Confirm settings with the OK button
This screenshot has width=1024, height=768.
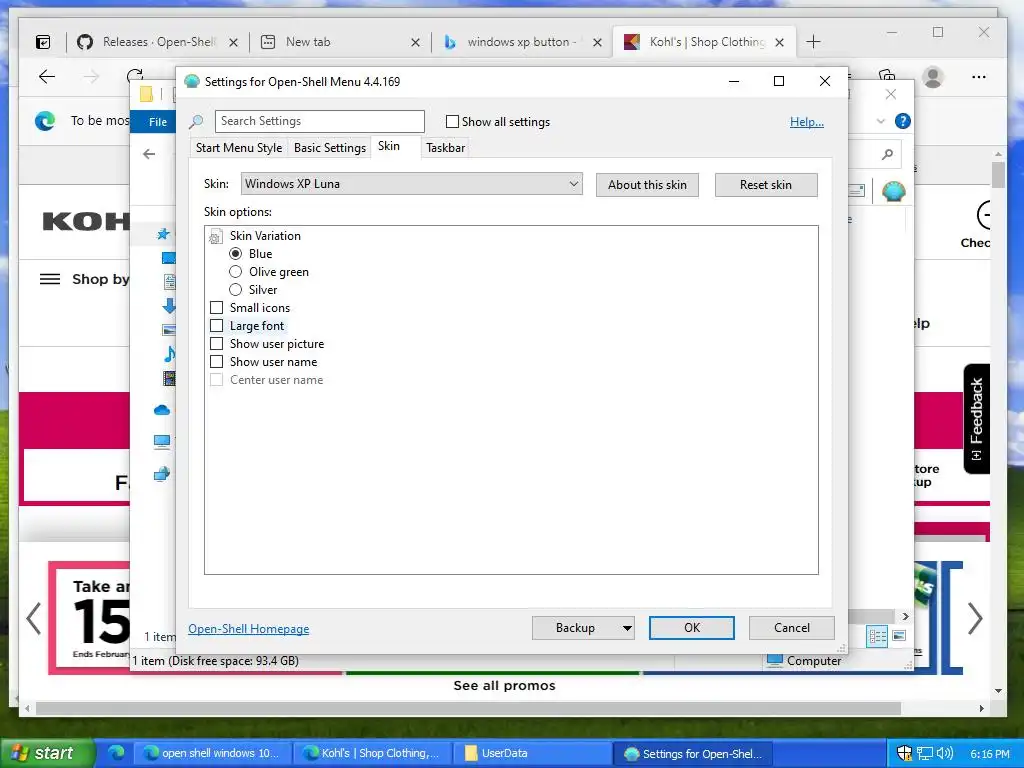point(692,628)
